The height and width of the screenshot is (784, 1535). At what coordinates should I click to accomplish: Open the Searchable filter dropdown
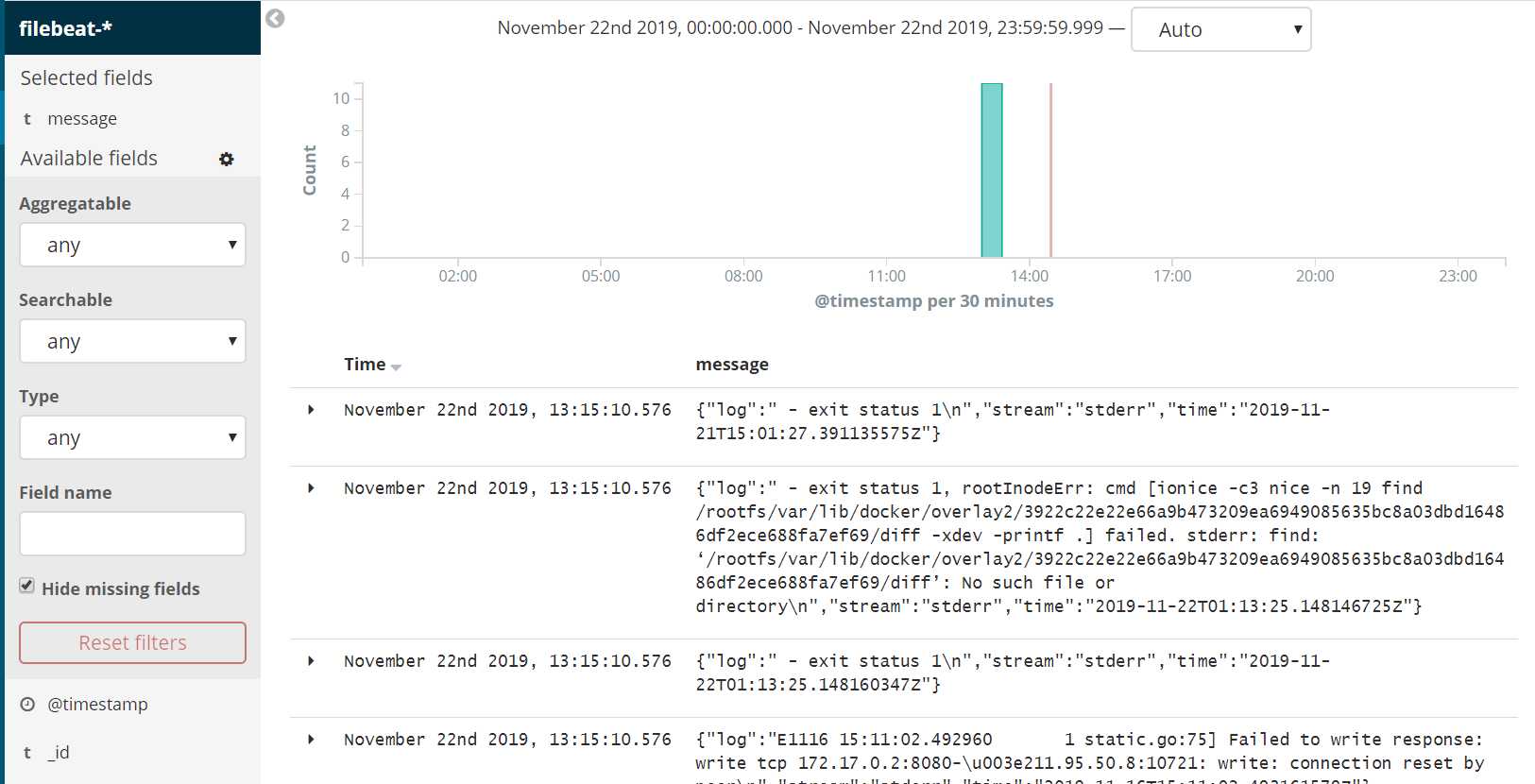[x=132, y=342]
